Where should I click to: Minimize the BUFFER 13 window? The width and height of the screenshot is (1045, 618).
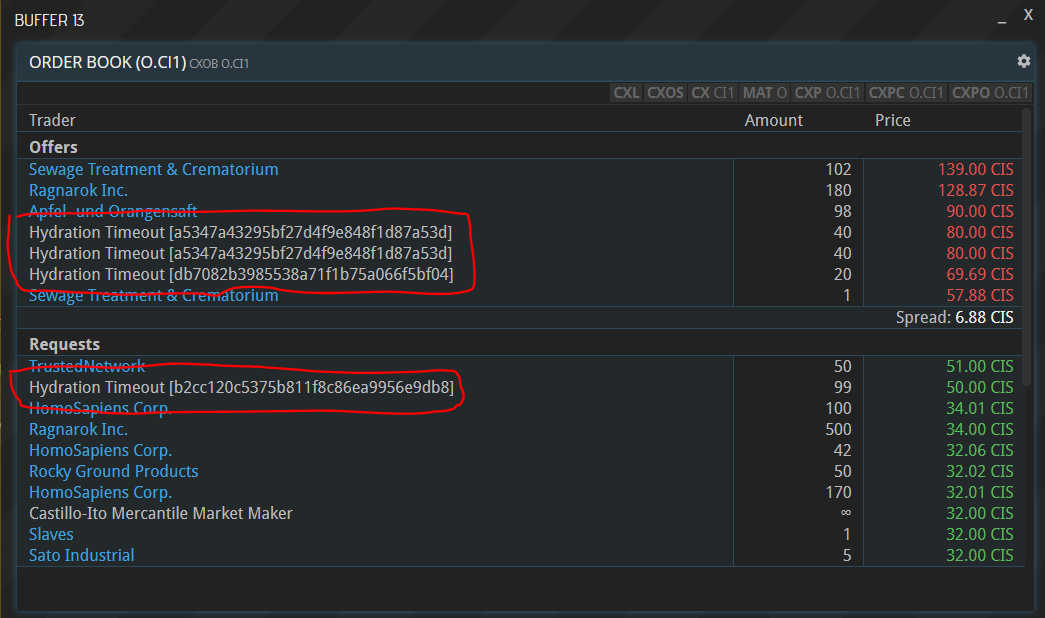[1002, 20]
